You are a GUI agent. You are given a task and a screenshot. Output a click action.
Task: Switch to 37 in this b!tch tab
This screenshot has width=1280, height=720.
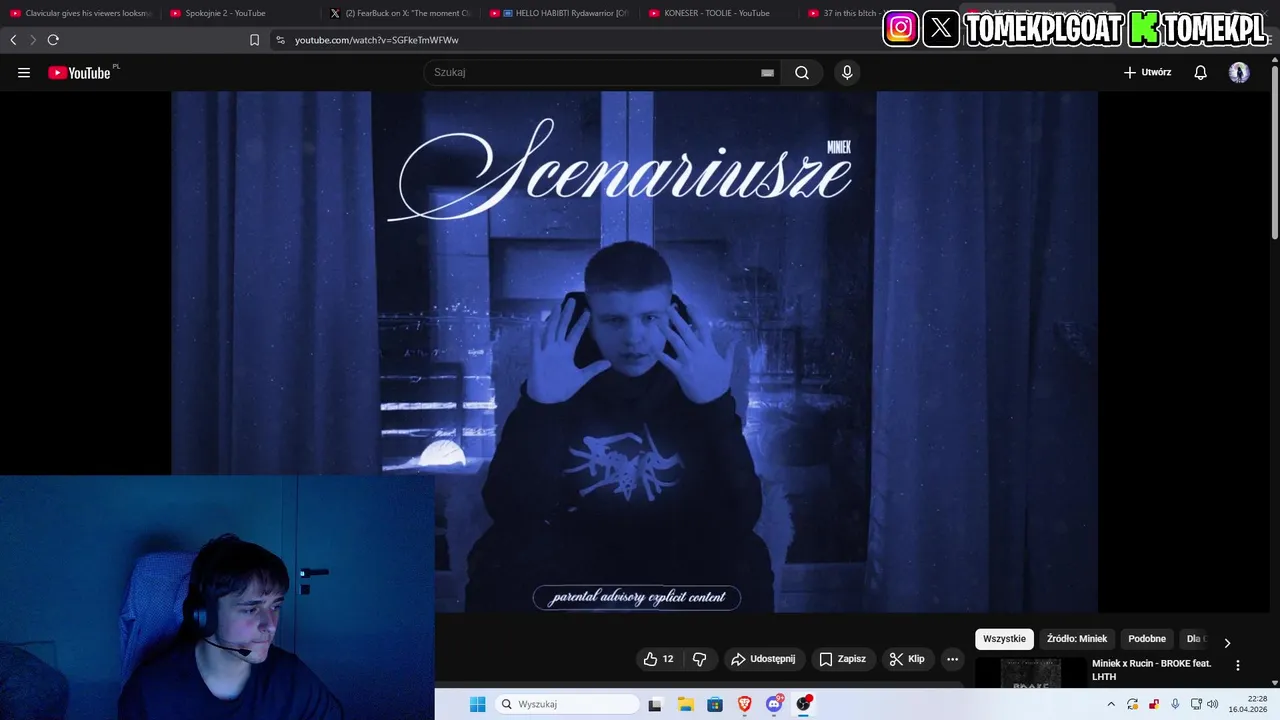pyautogui.click(x=842, y=13)
